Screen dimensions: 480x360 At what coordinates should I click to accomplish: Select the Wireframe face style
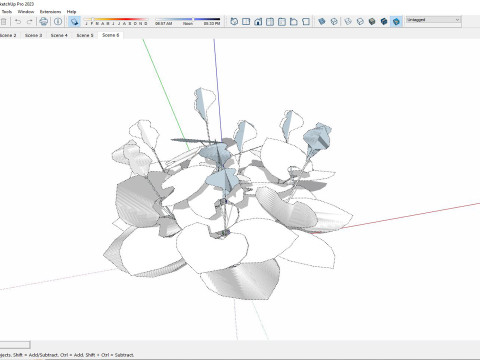pyautogui.click(x=348, y=22)
